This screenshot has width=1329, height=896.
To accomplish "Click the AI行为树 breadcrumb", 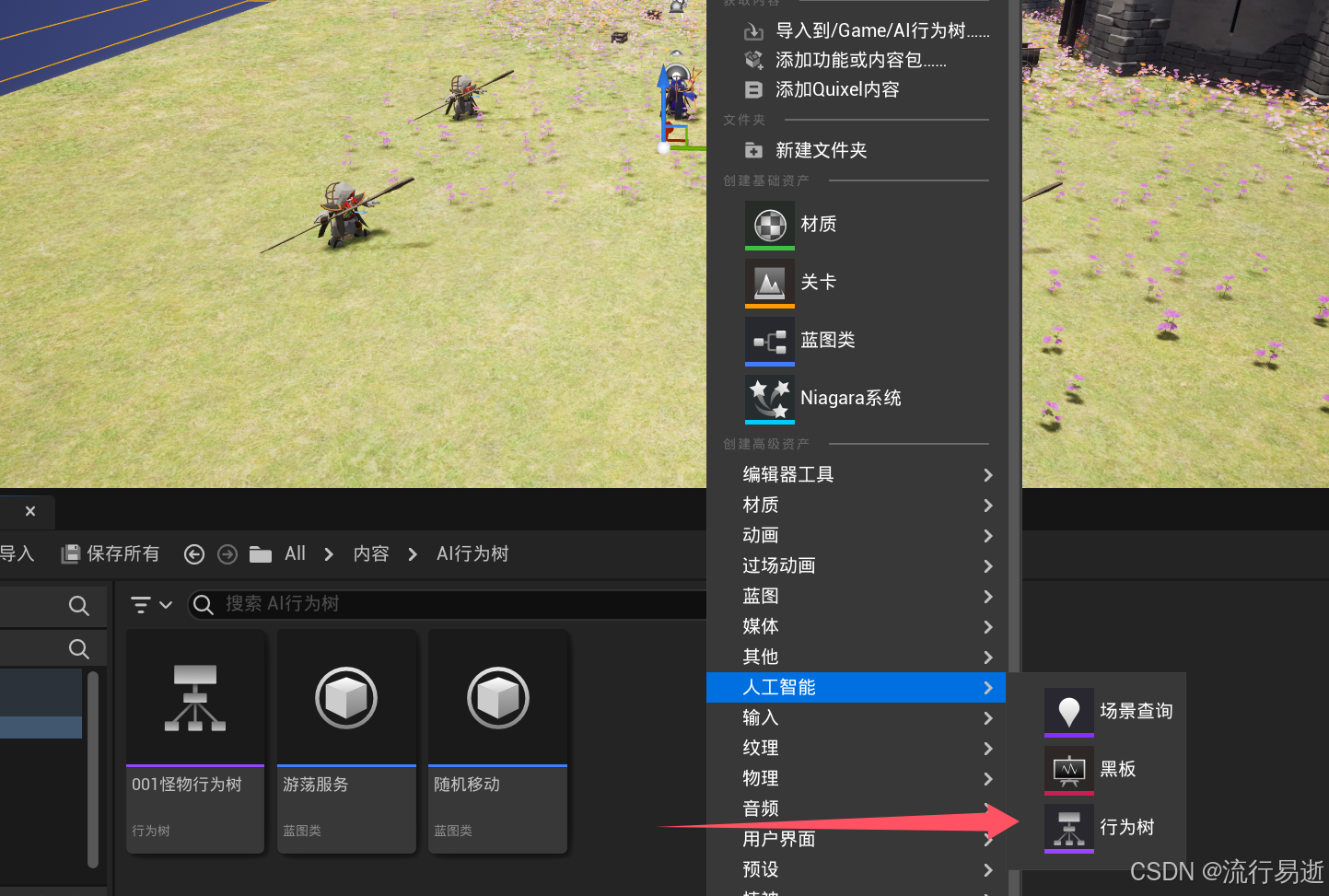I will 472,553.
